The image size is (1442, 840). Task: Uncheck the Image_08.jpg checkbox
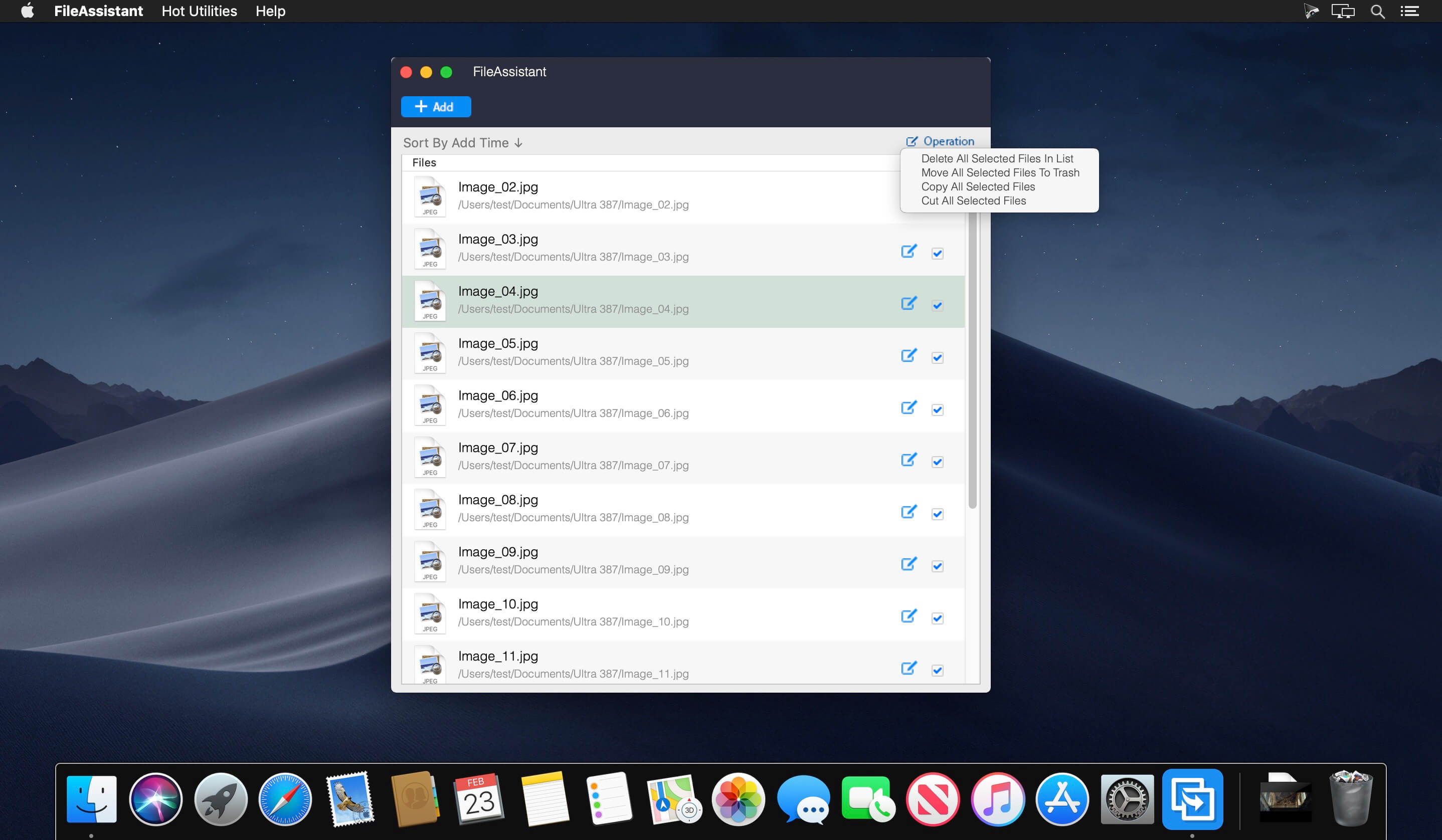tap(937, 514)
